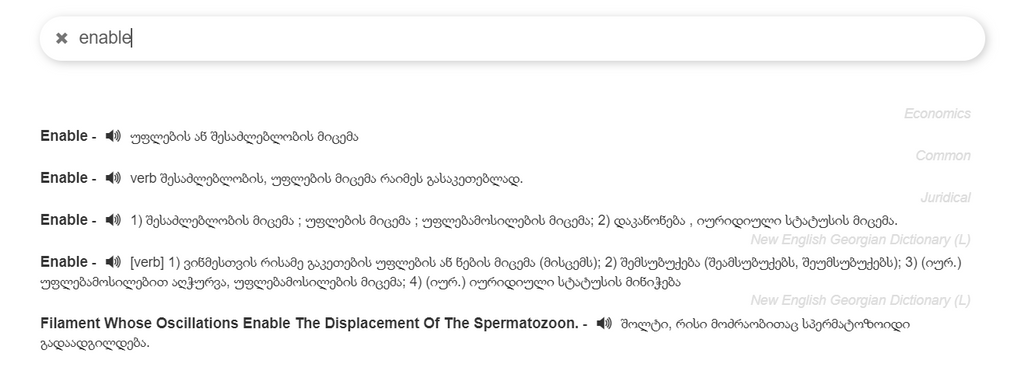The image size is (1024, 369).
Task: Select the Juridical entry's numbered definition text
Action: pos(514,221)
